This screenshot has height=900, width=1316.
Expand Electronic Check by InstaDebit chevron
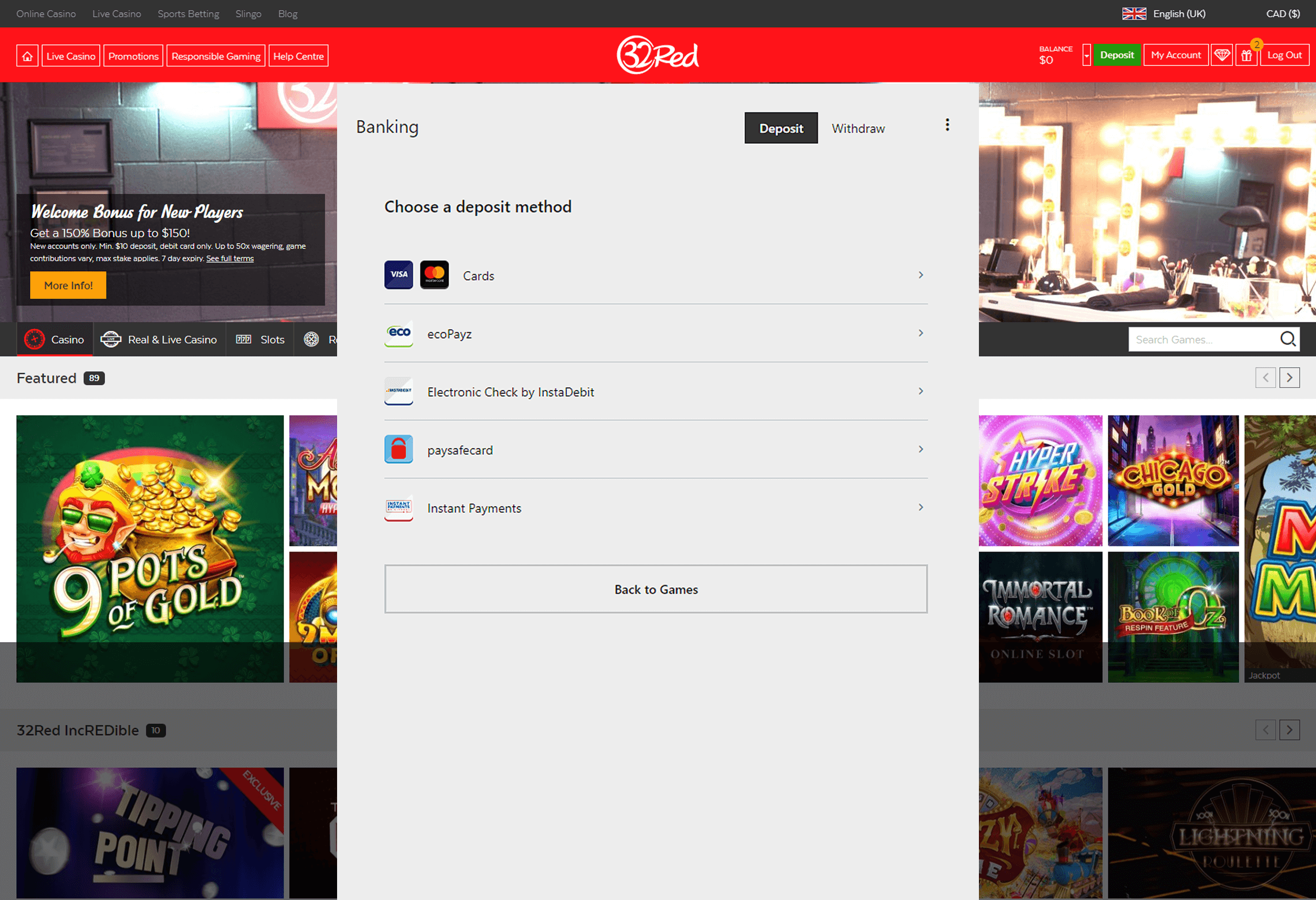921,392
